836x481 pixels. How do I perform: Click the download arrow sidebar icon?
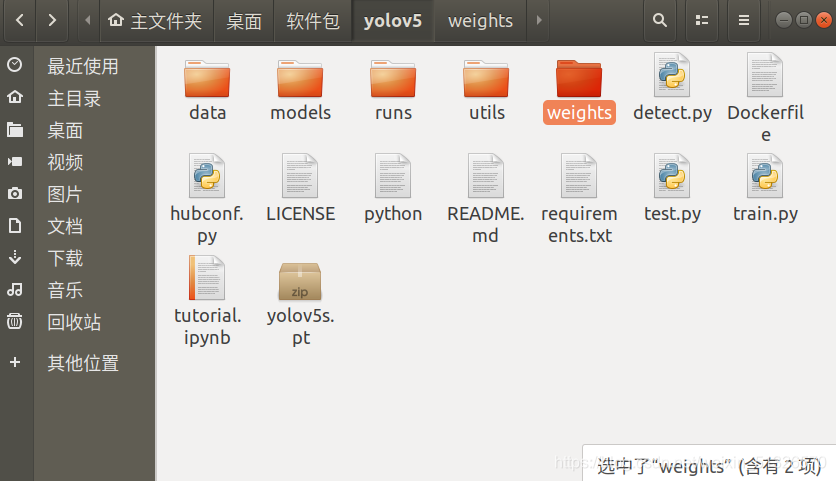pyautogui.click(x=15, y=257)
